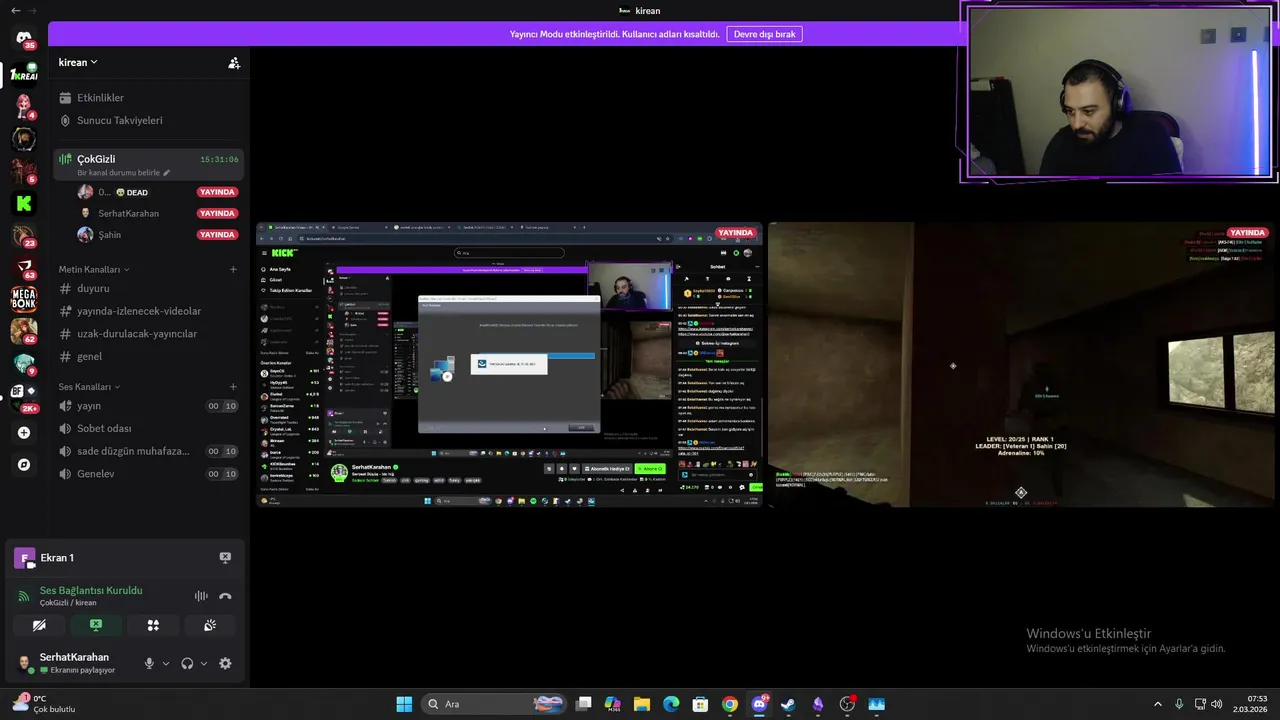Collapse Metin Kanalları category

(x=94, y=270)
